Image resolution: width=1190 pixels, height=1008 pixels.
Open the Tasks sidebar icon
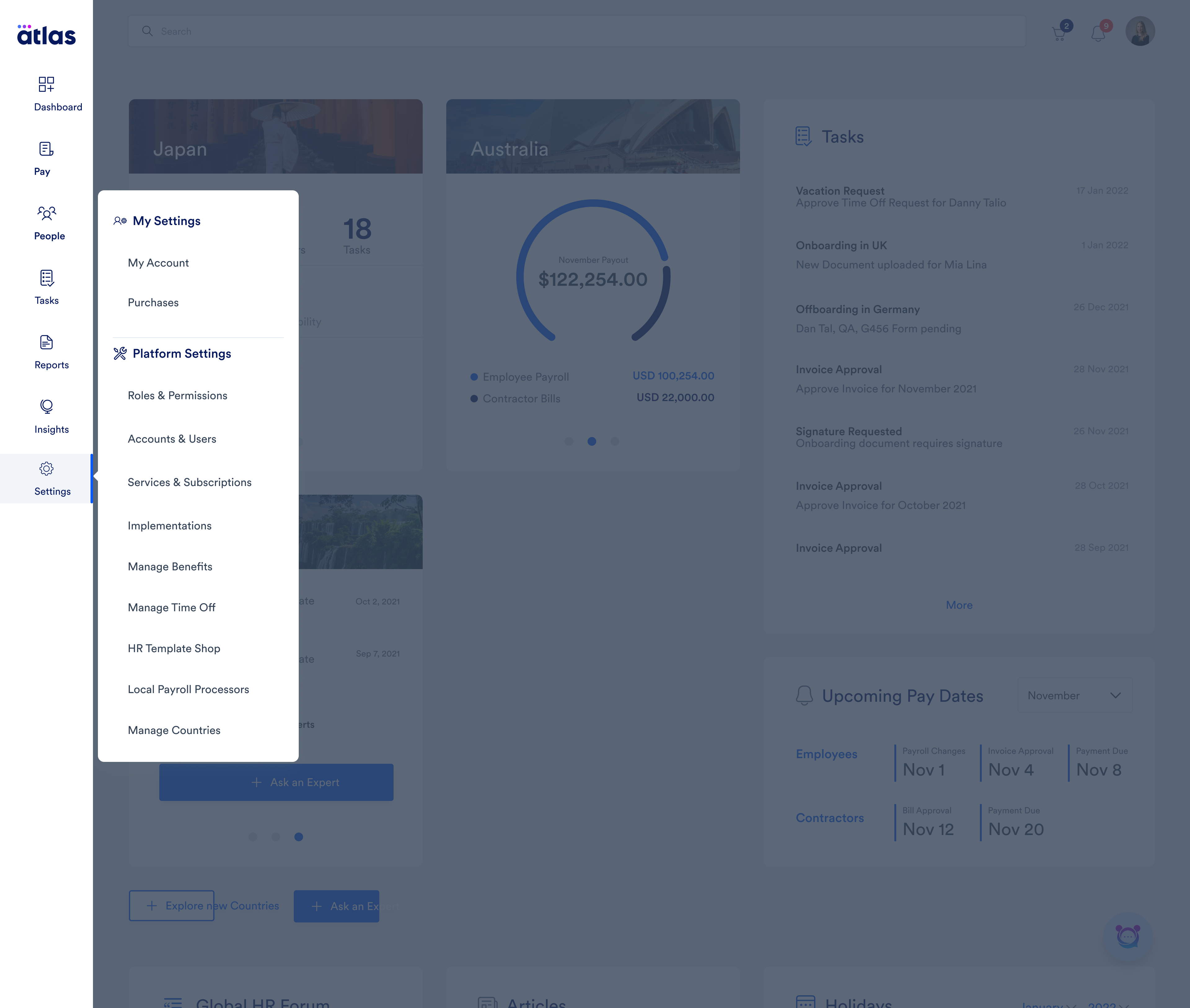click(46, 278)
